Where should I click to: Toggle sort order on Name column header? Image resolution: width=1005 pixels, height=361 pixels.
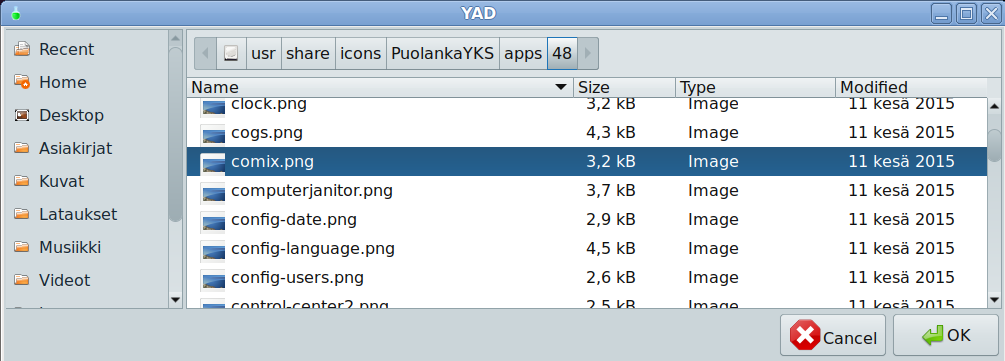click(381, 87)
